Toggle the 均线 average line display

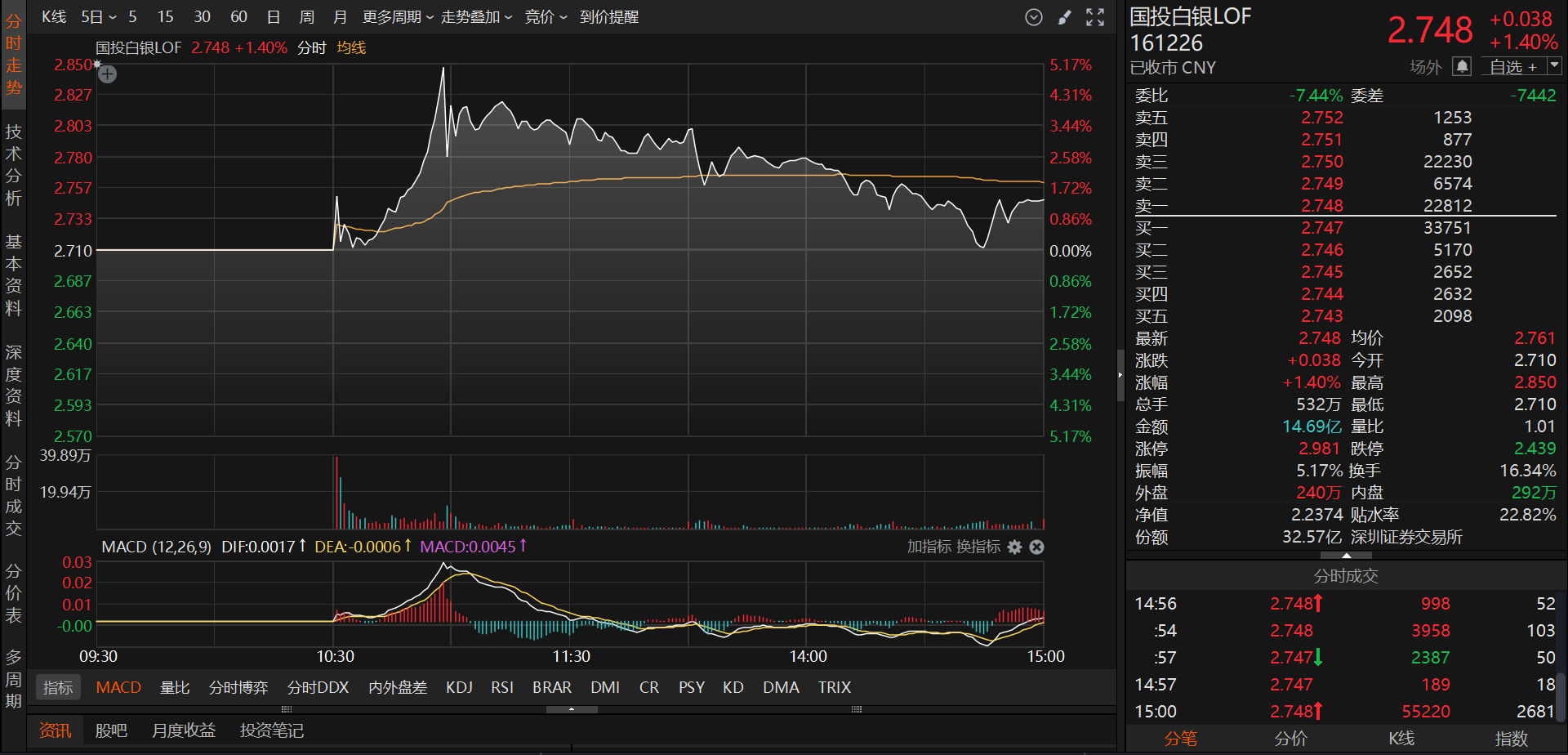coord(351,48)
